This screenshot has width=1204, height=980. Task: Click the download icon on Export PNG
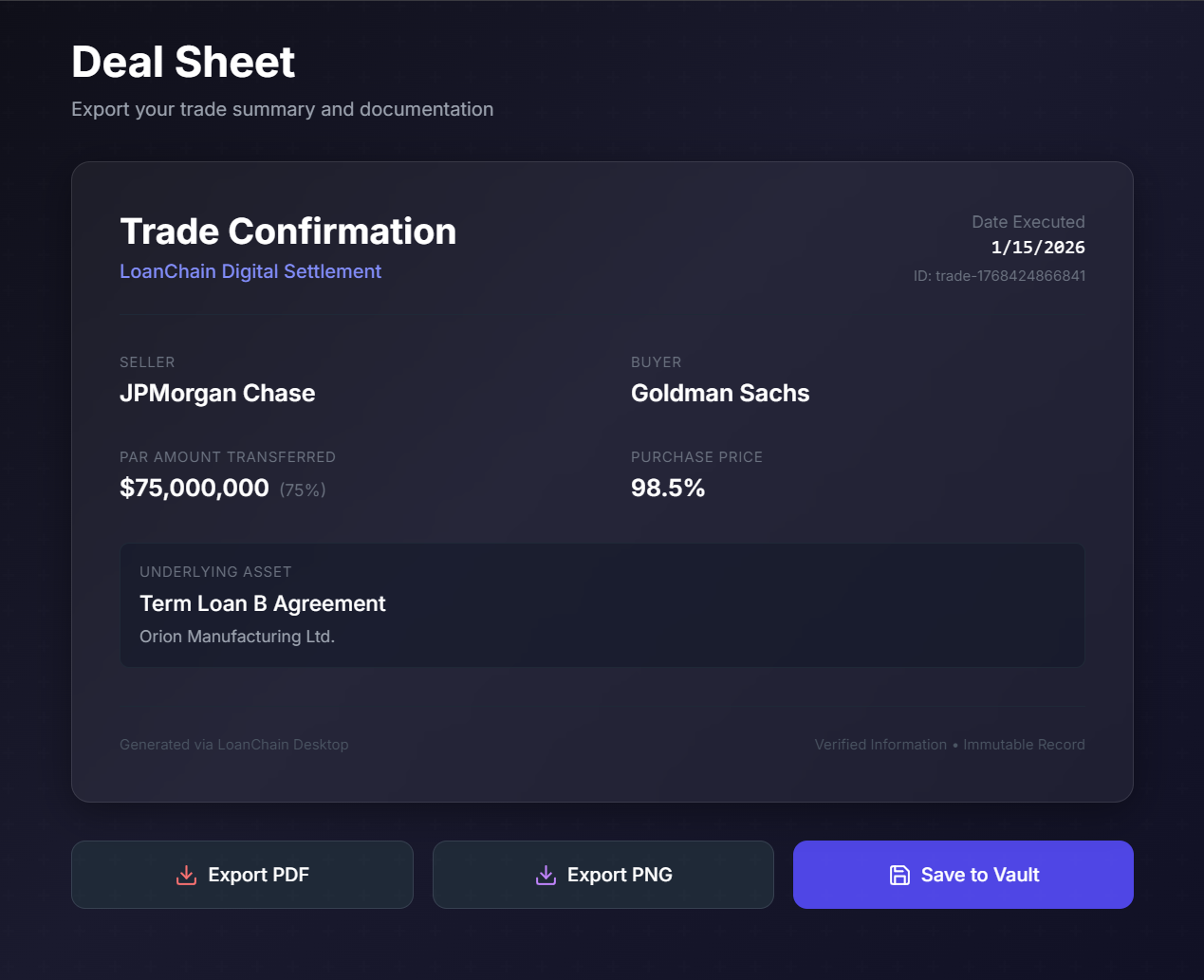tap(546, 875)
